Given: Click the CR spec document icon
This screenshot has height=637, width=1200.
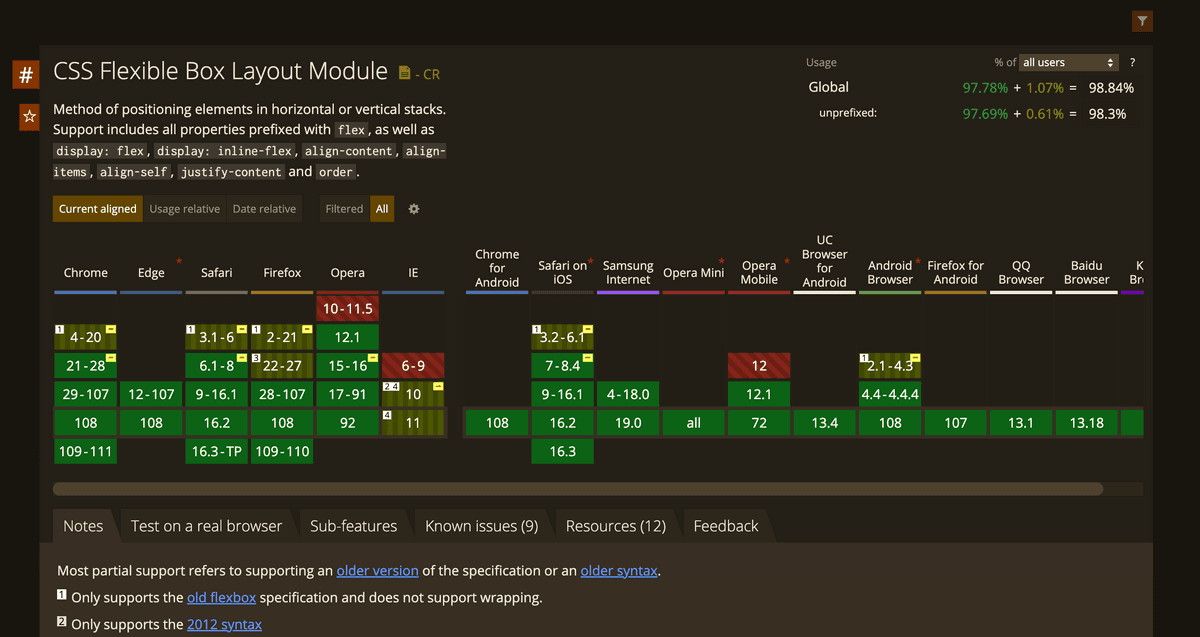Looking at the screenshot, I should [x=405, y=73].
